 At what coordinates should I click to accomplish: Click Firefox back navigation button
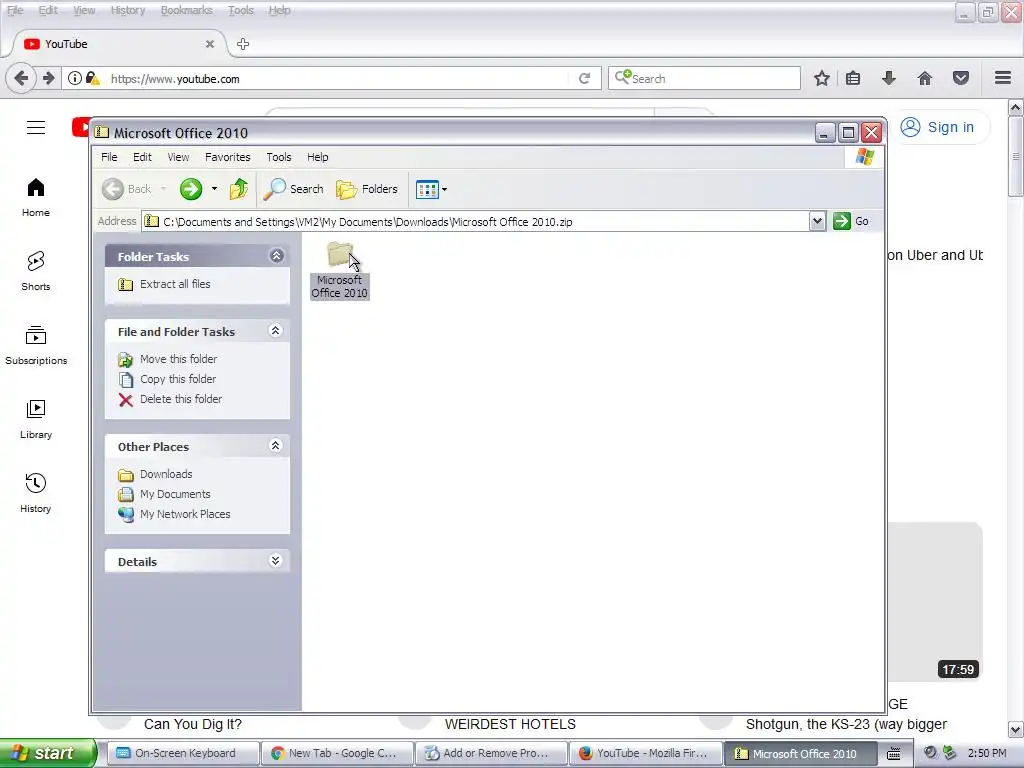tap(21, 79)
